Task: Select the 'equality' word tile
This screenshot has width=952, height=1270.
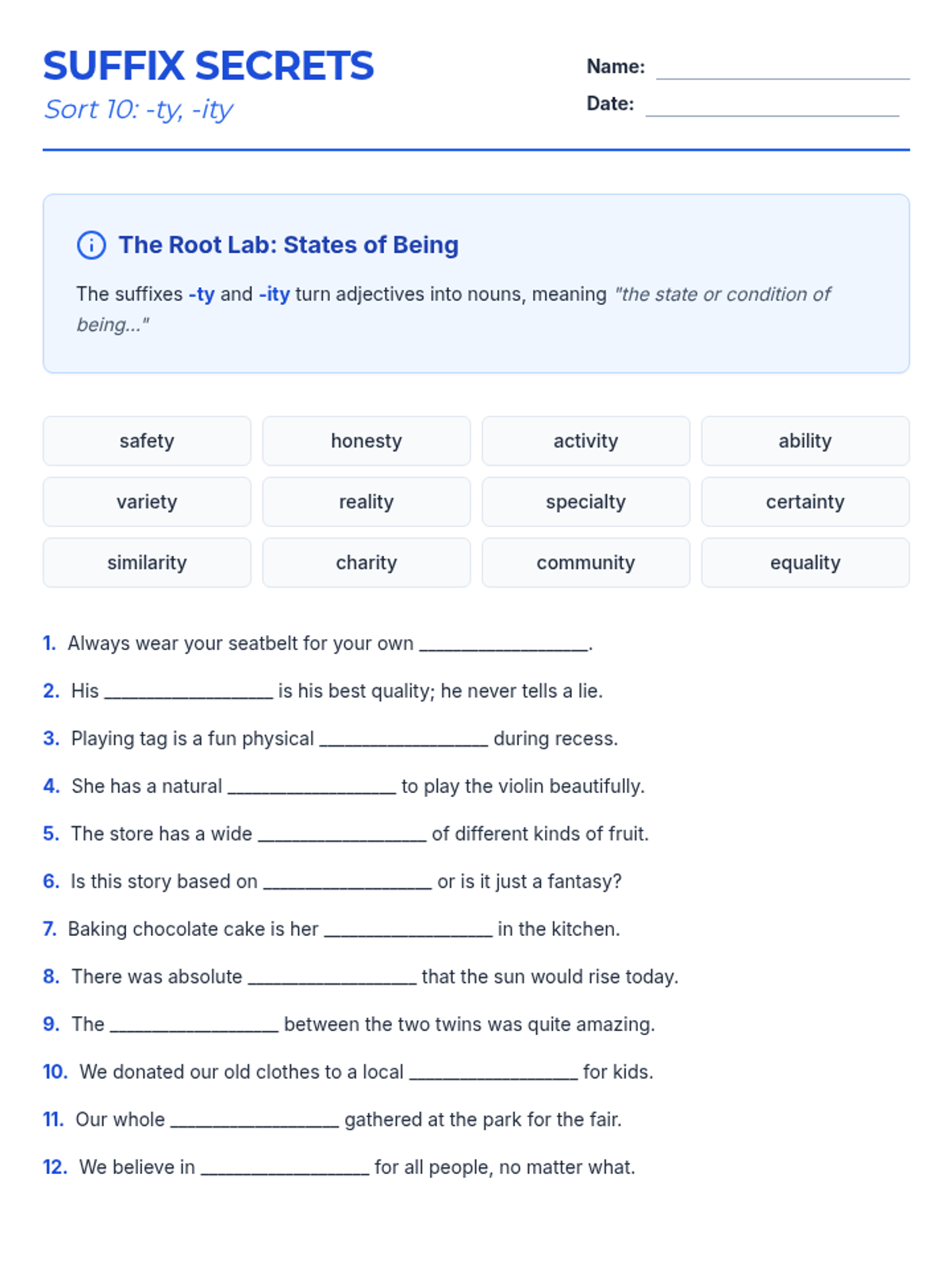Action: [805, 563]
